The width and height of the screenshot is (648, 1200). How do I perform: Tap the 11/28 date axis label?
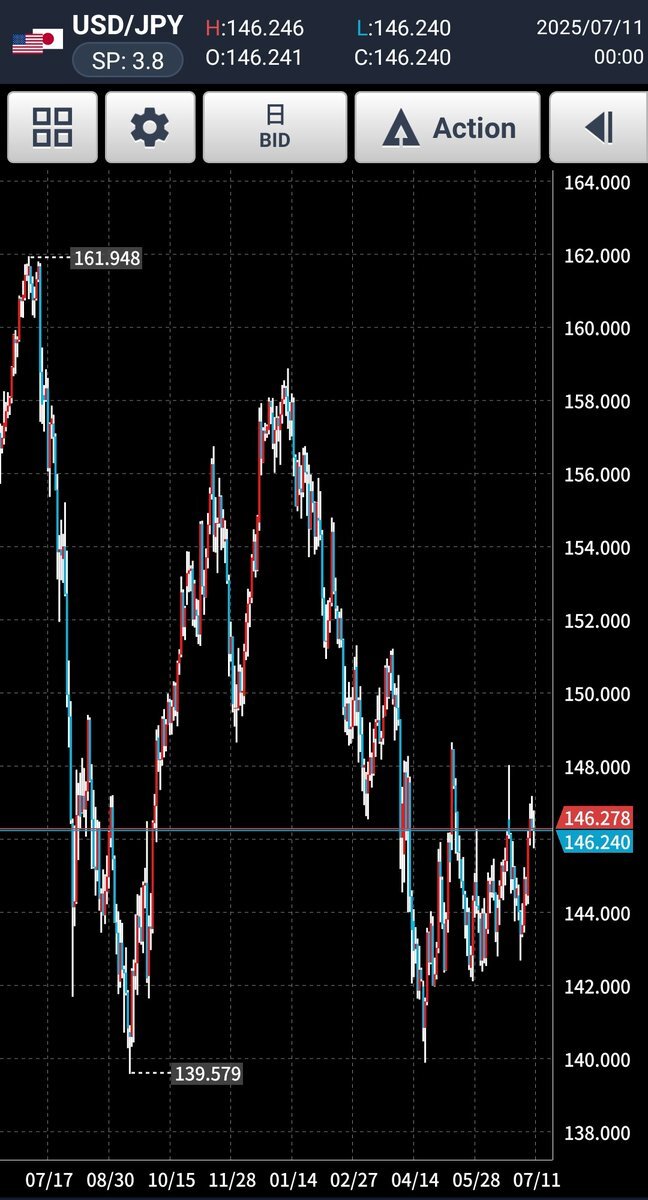coord(233,1179)
